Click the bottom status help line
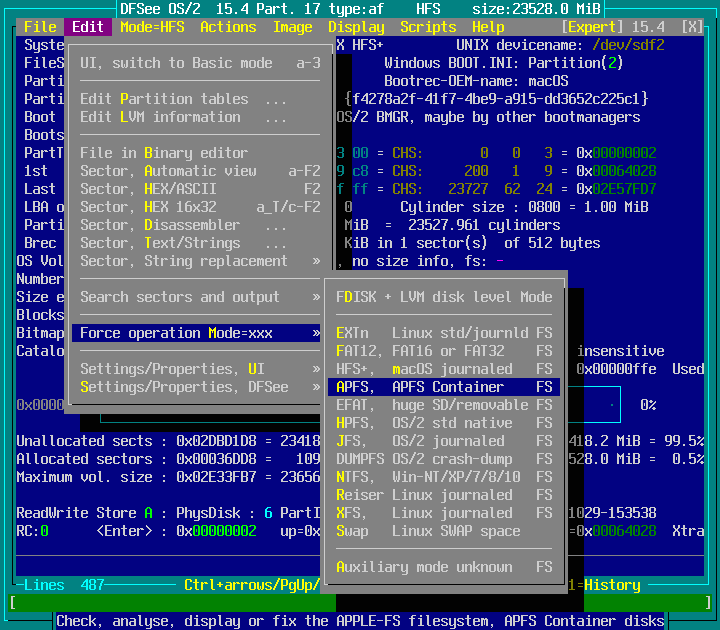The width and height of the screenshot is (720, 630). tap(360, 621)
